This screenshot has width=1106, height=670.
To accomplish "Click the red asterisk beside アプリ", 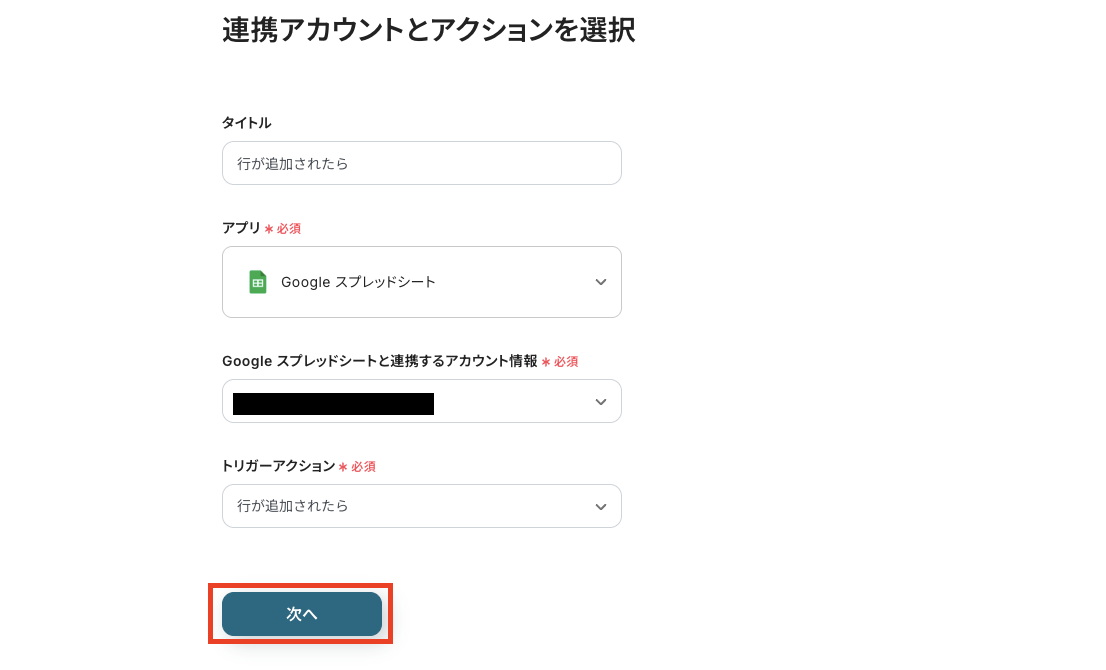I will click(x=268, y=229).
